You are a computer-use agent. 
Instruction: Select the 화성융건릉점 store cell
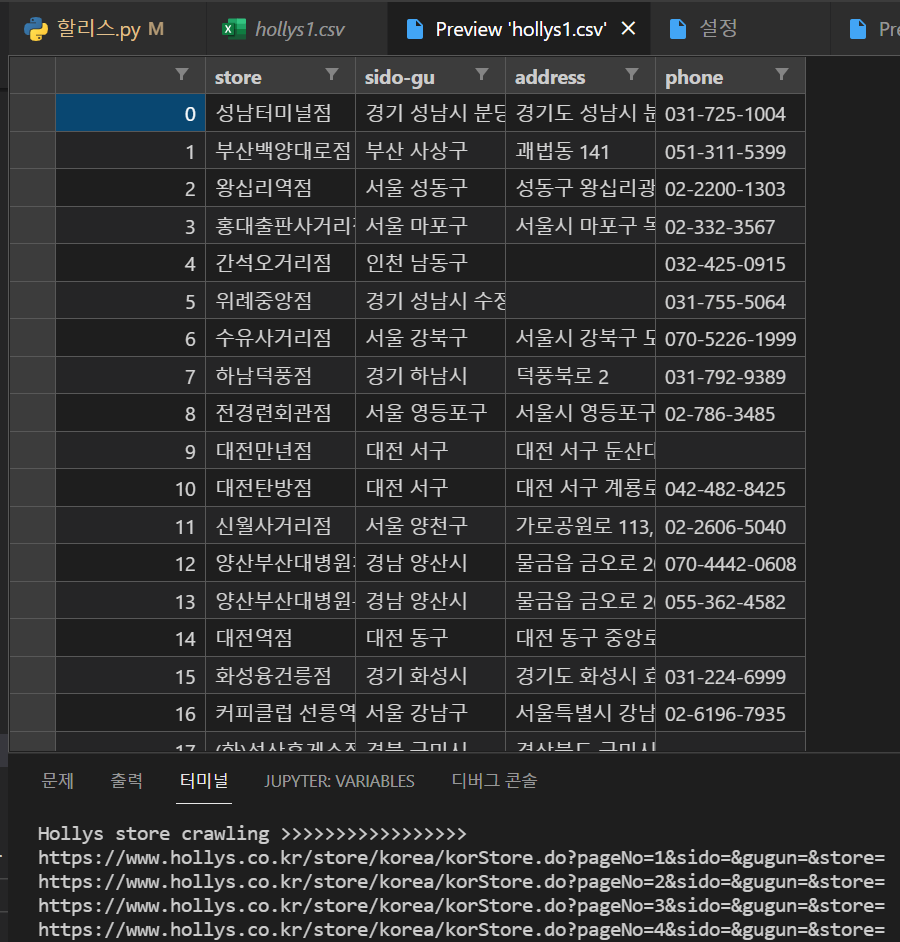click(281, 675)
